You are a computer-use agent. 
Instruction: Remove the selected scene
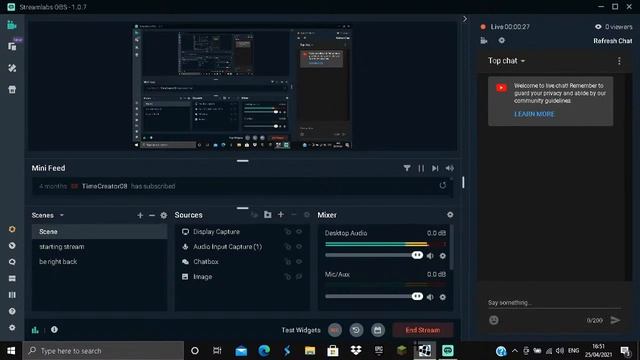click(152, 215)
